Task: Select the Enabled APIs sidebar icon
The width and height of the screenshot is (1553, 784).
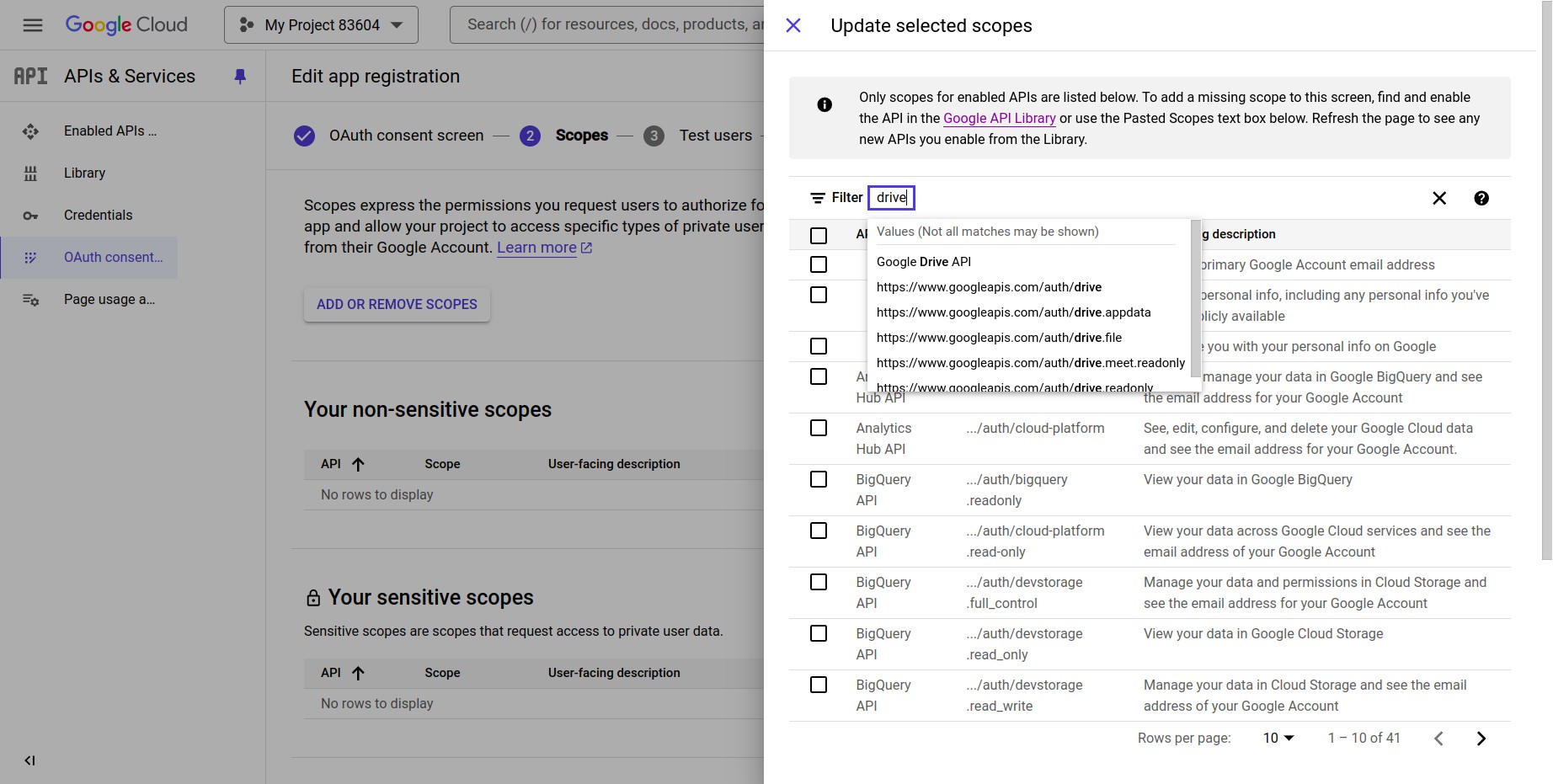Action: 30,131
